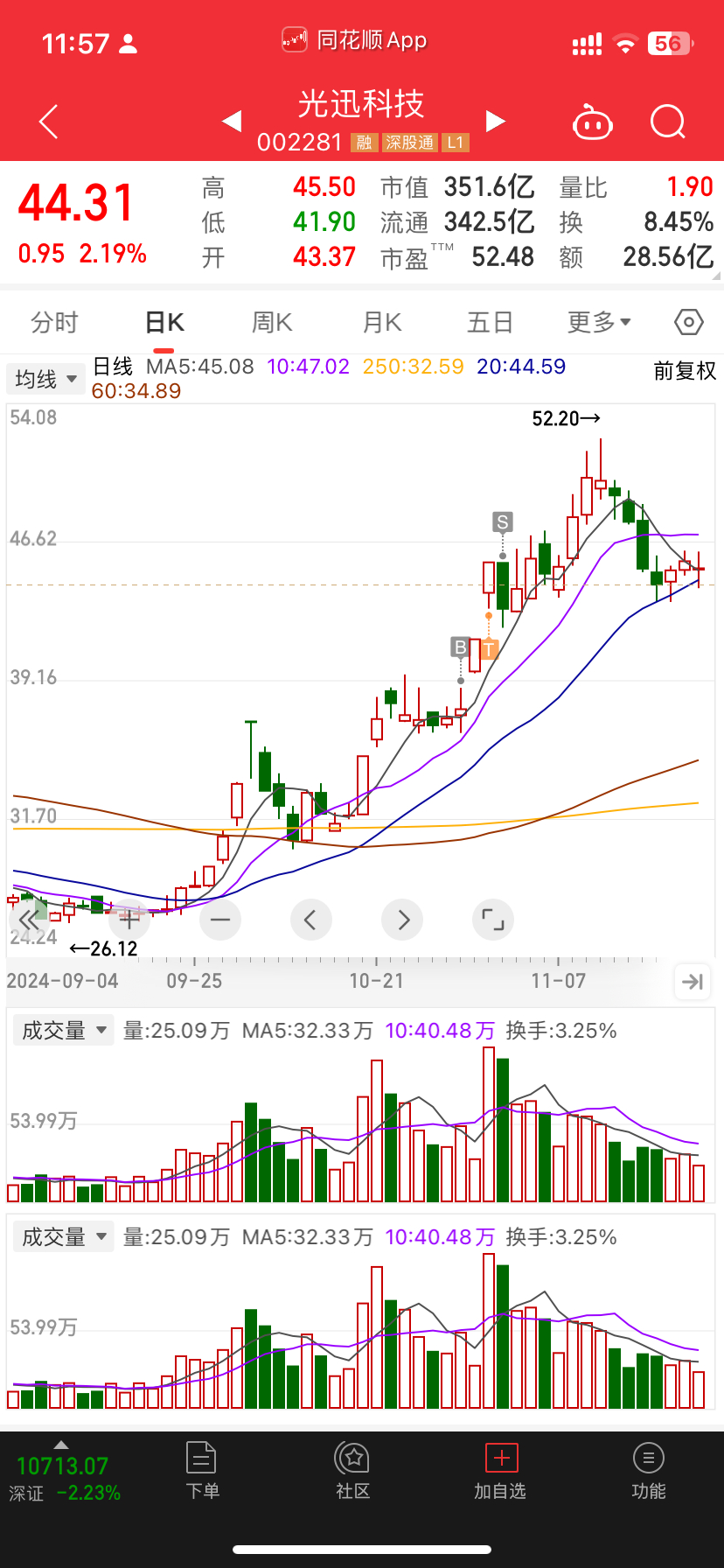This screenshot has height=1568, width=724.
Task: Tap the orange T marker
Action: [489, 649]
